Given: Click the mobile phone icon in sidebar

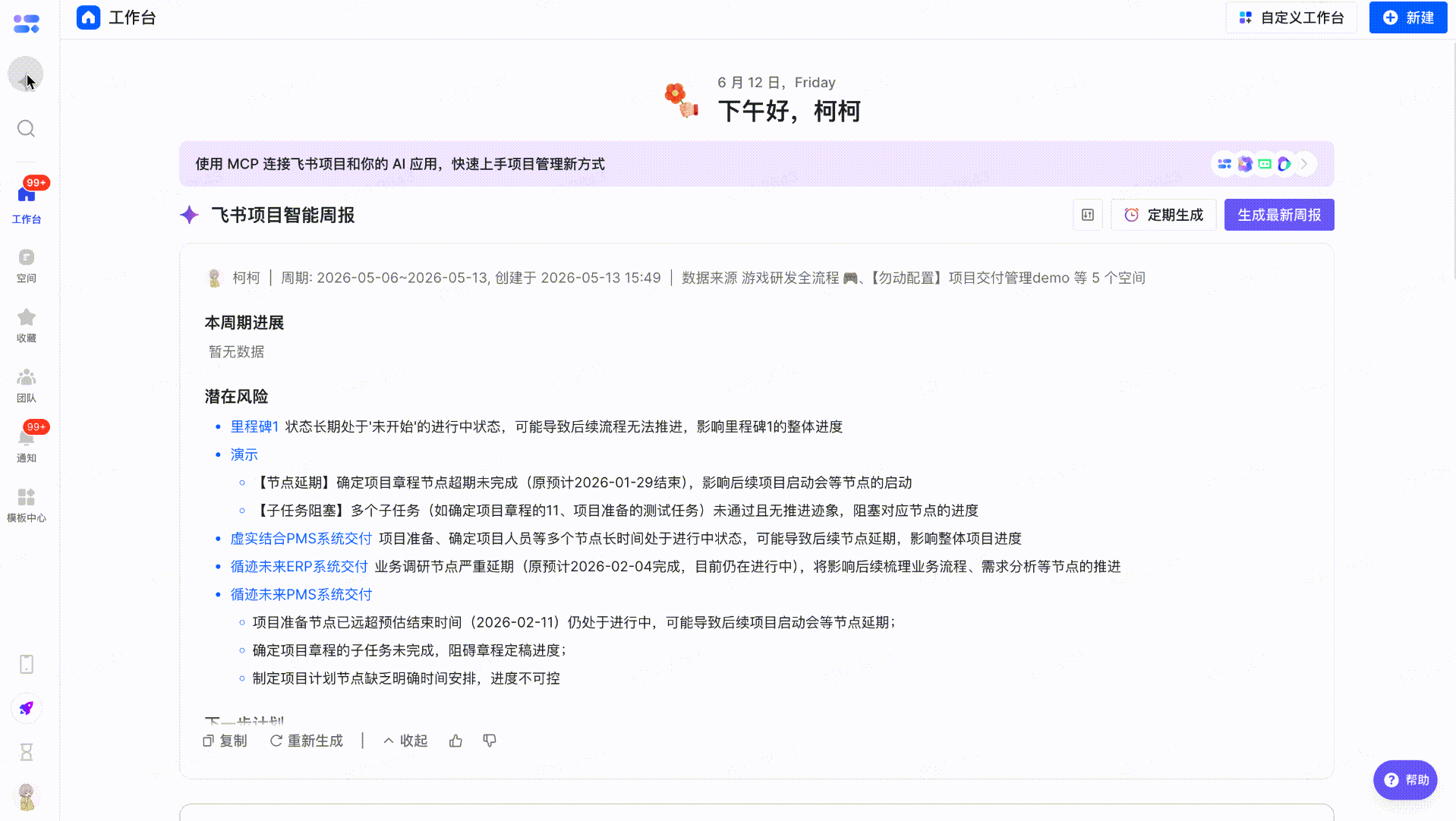Looking at the screenshot, I should point(27,664).
